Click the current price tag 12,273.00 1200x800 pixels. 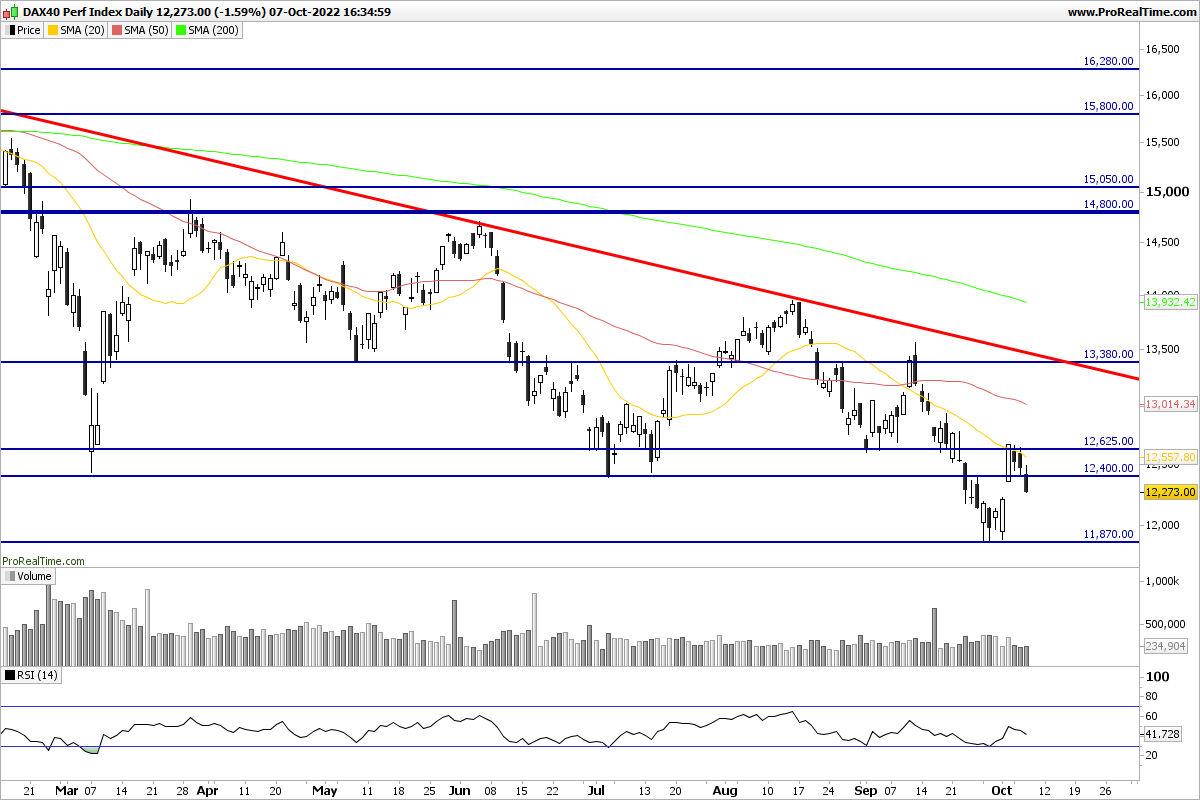(x=1169, y=492)
